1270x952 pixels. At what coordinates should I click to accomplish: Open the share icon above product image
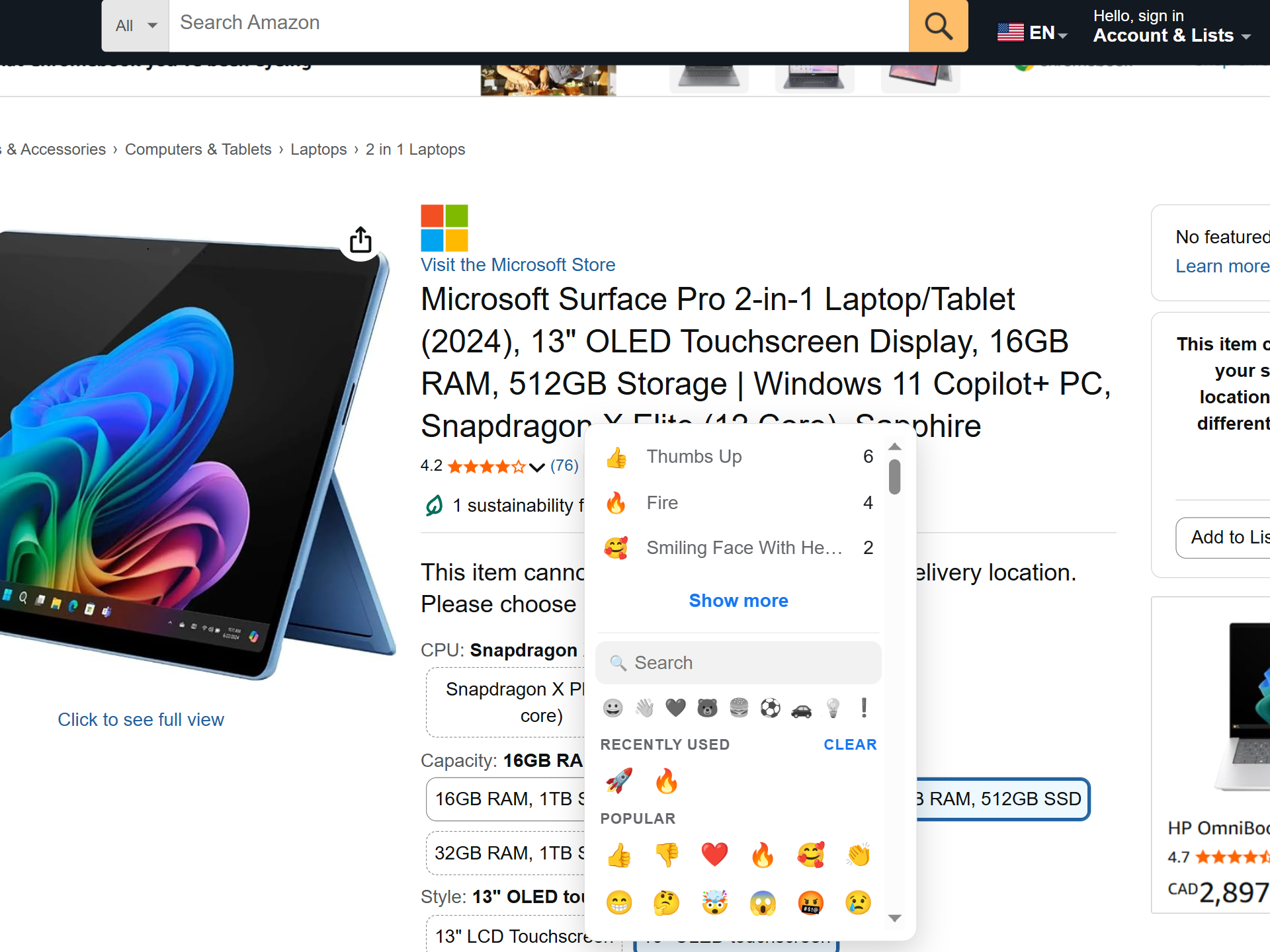(360, 240)
